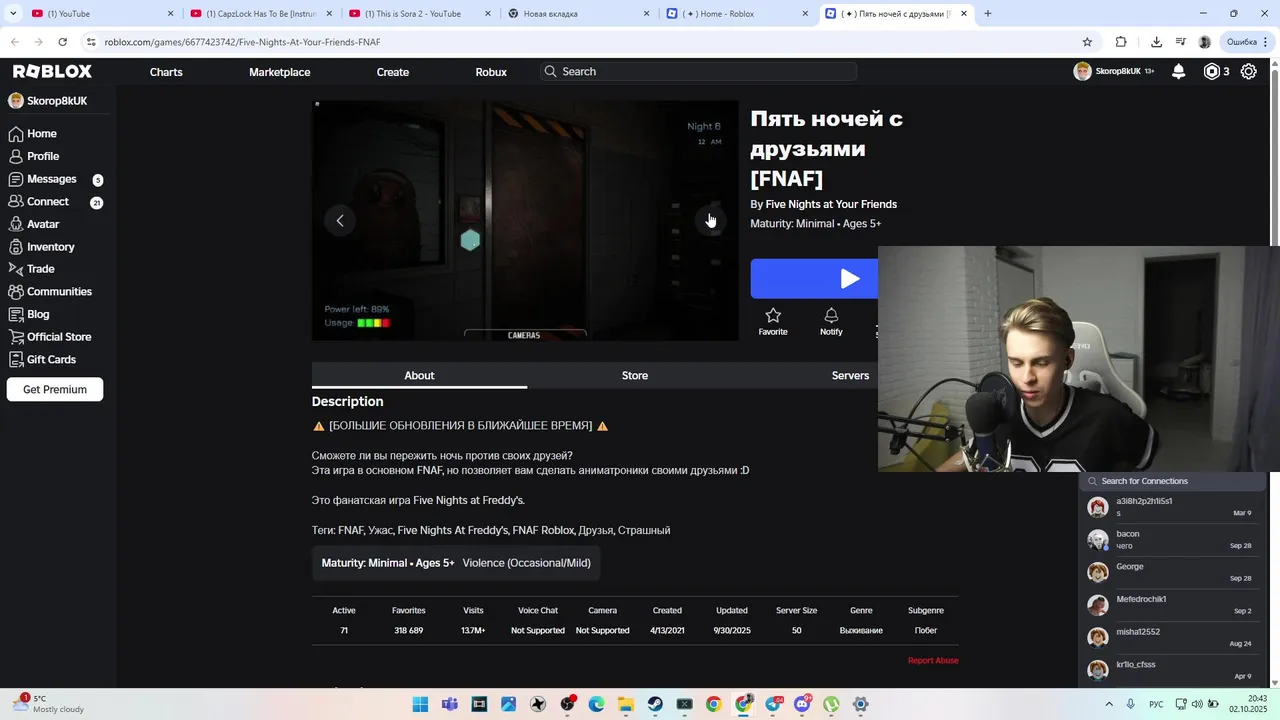
Task: Show next game screenshot arrow
Action: click(x=709, y=220)
